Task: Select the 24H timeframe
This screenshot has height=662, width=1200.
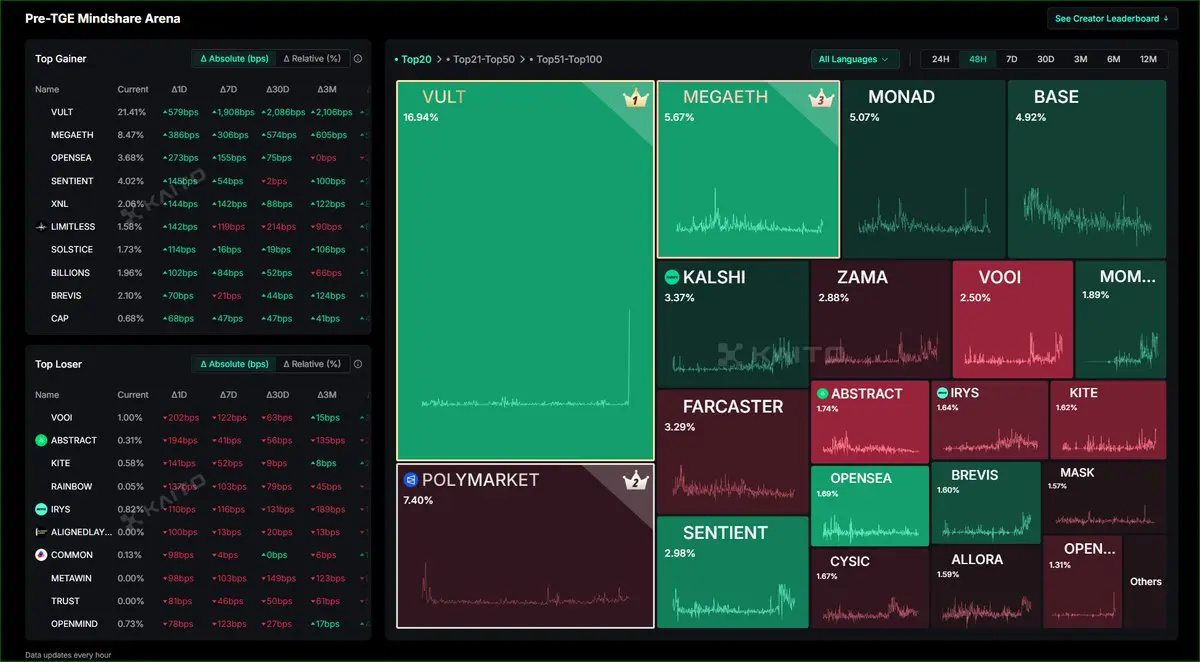Action: click(x=941, y=59)
